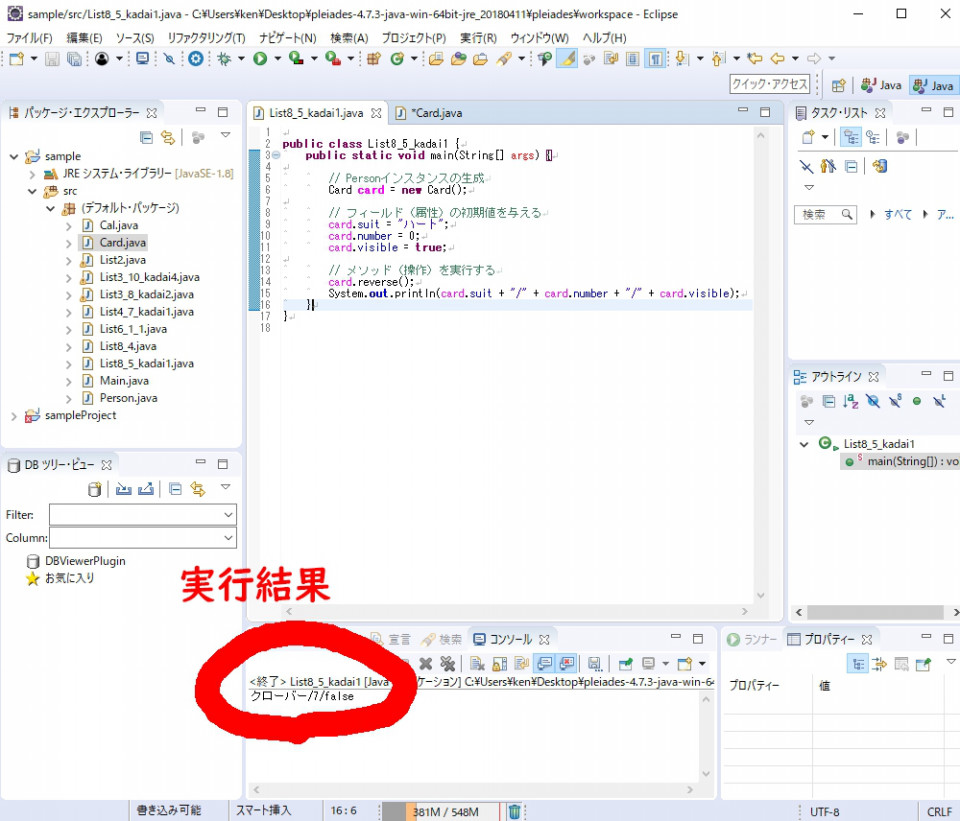Open the Open Perspective icon
Screen dimensions: 960x821
838,86
